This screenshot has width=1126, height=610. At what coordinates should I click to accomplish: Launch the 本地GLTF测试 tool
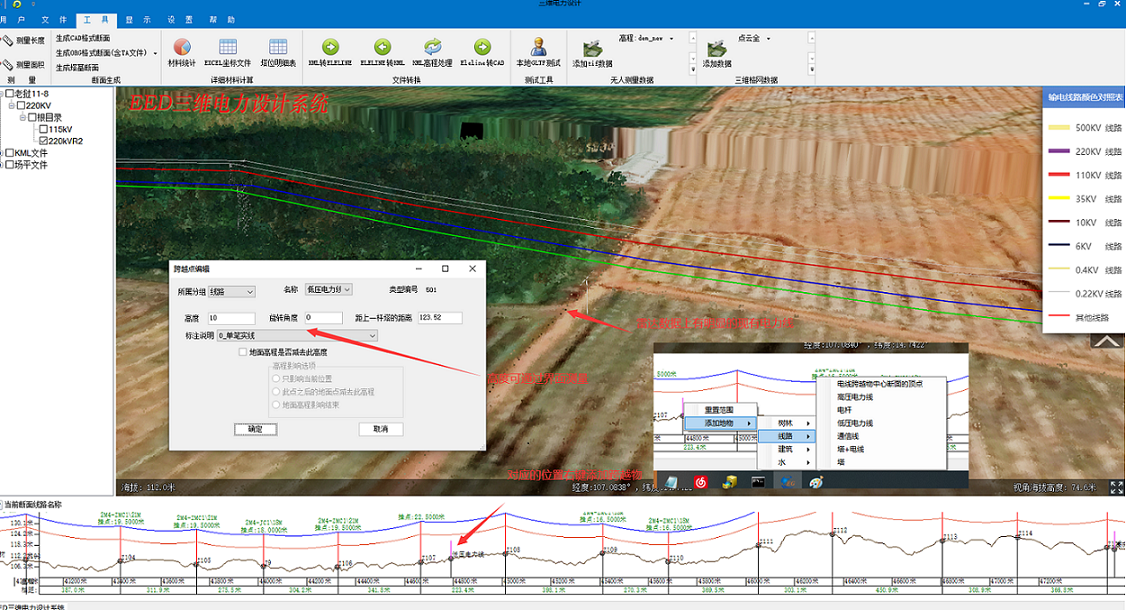click(x=538, y=47)
